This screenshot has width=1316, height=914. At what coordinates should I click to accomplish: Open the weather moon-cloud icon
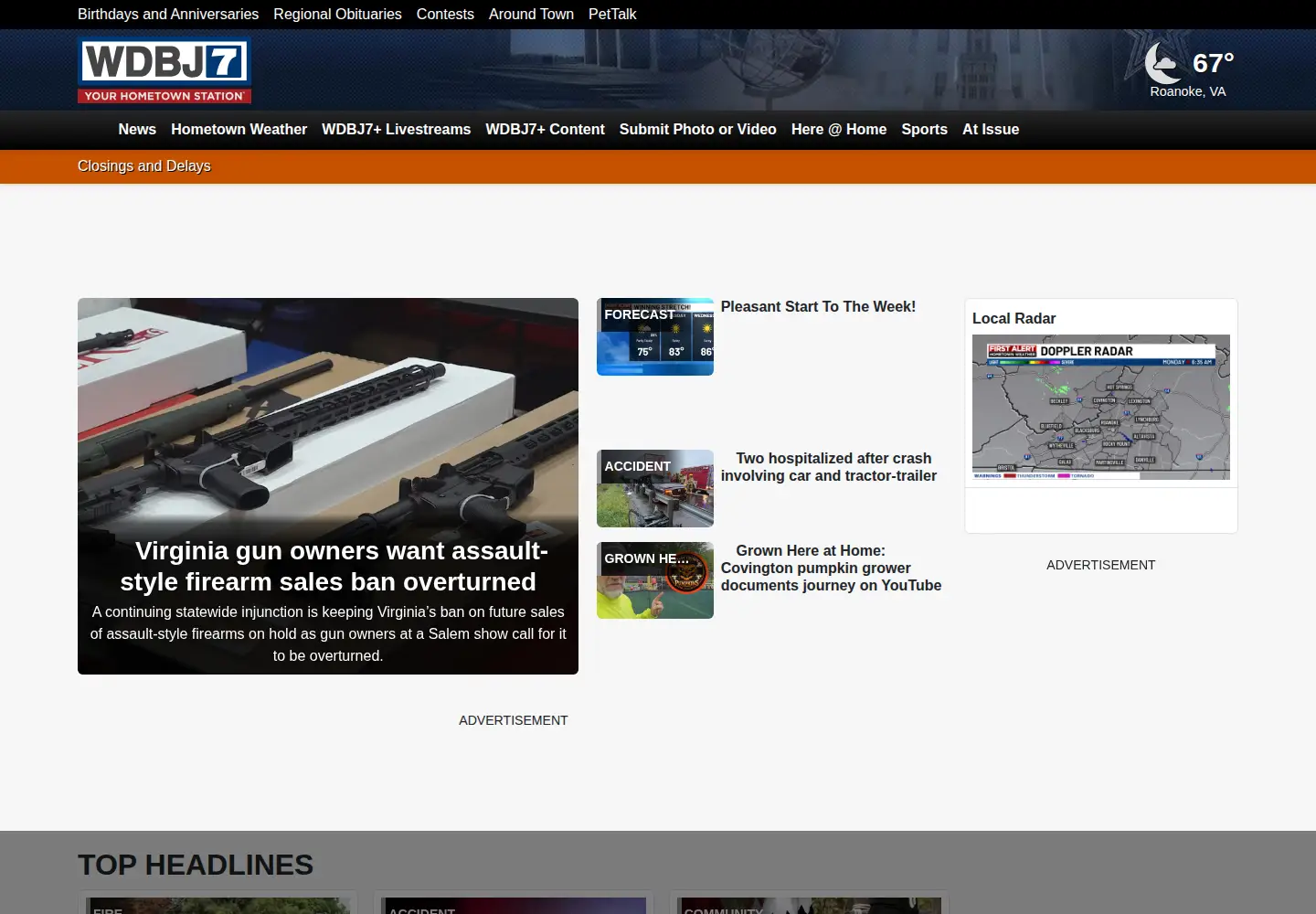point(1163,63)
